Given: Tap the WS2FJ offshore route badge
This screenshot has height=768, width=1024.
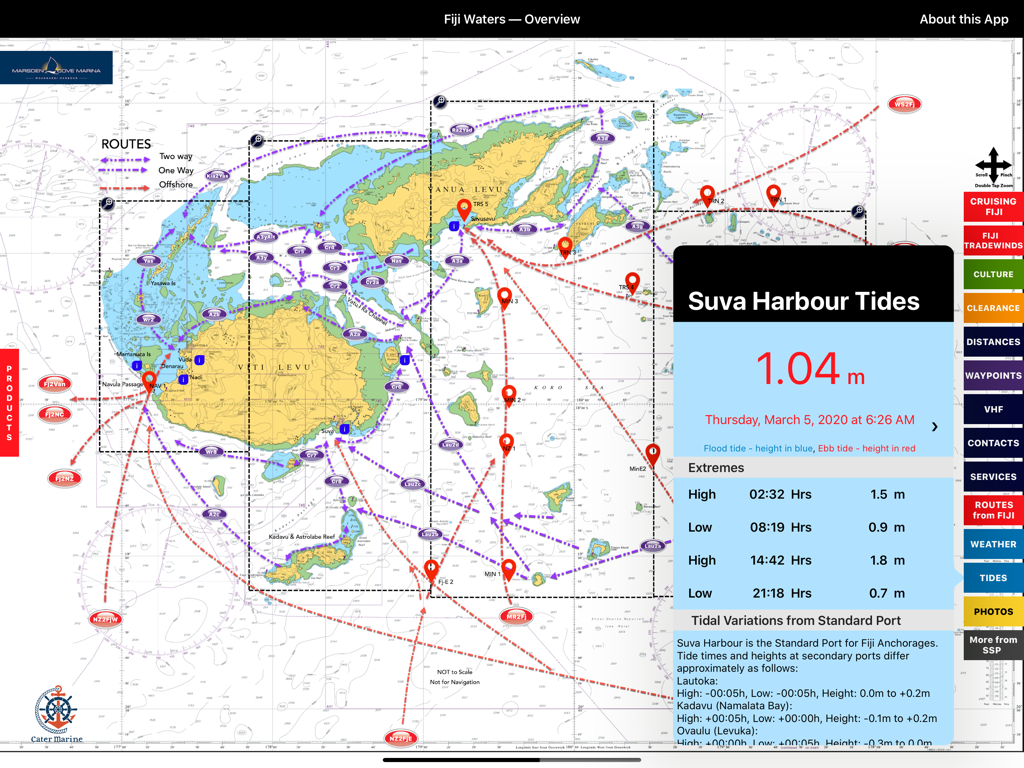Looking at the screenshot, I should (904, 102).
